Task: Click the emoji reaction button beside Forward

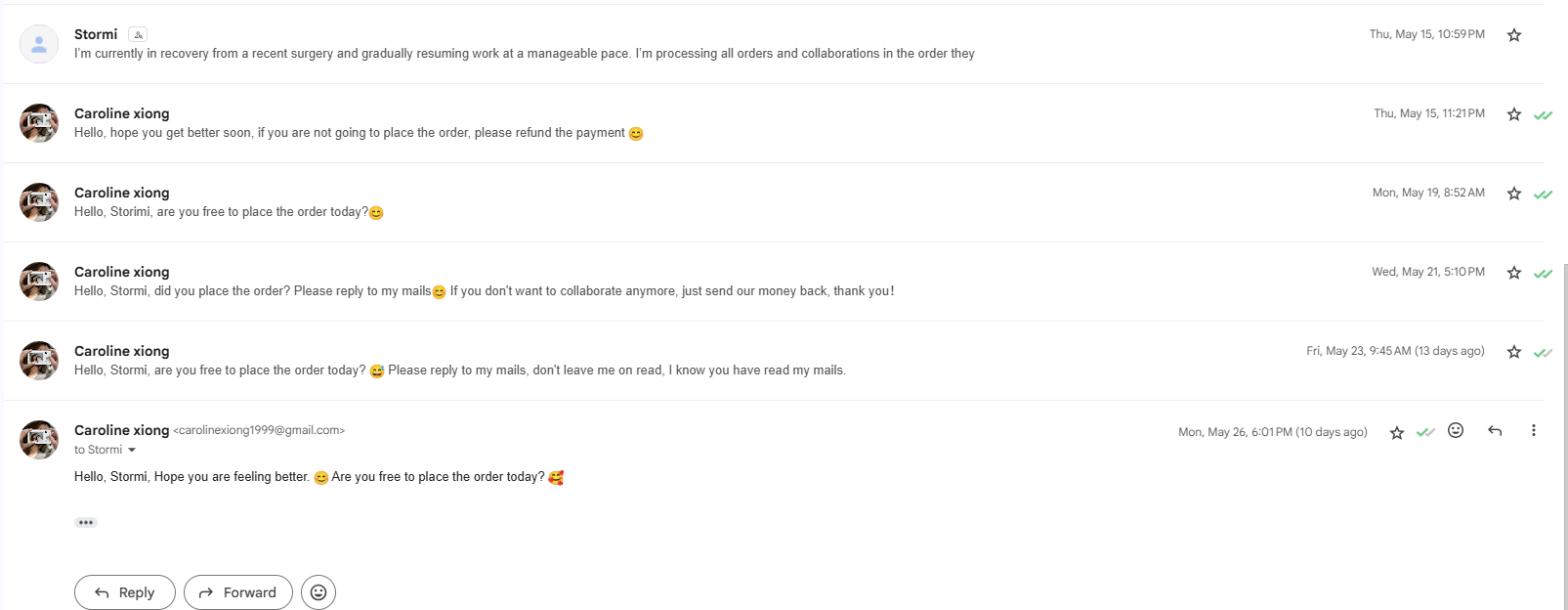Action: (318, 592)
